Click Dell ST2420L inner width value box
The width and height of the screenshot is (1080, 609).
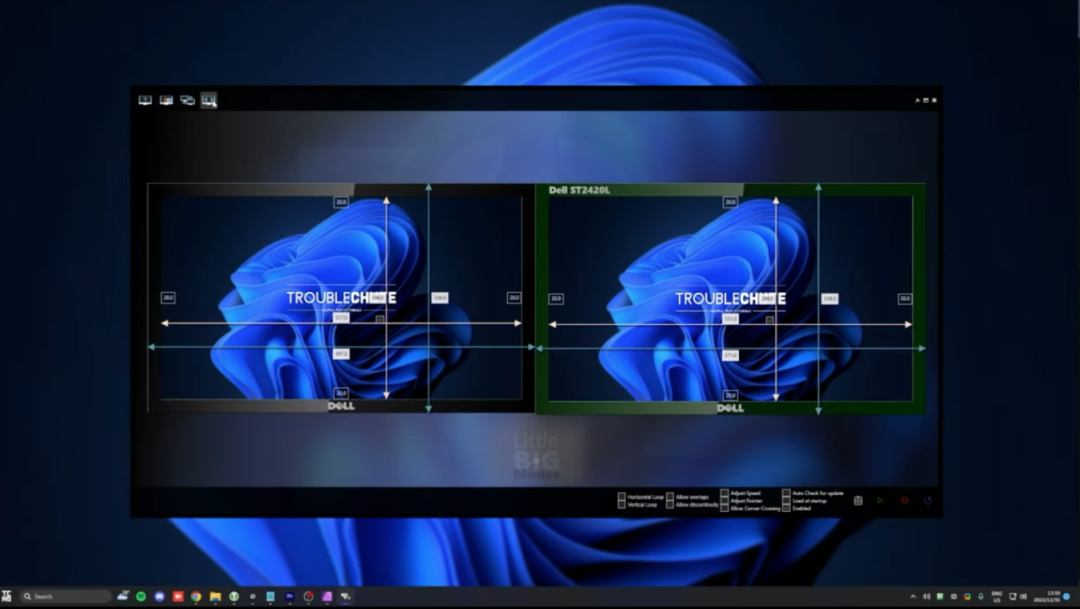coord(730,319)
